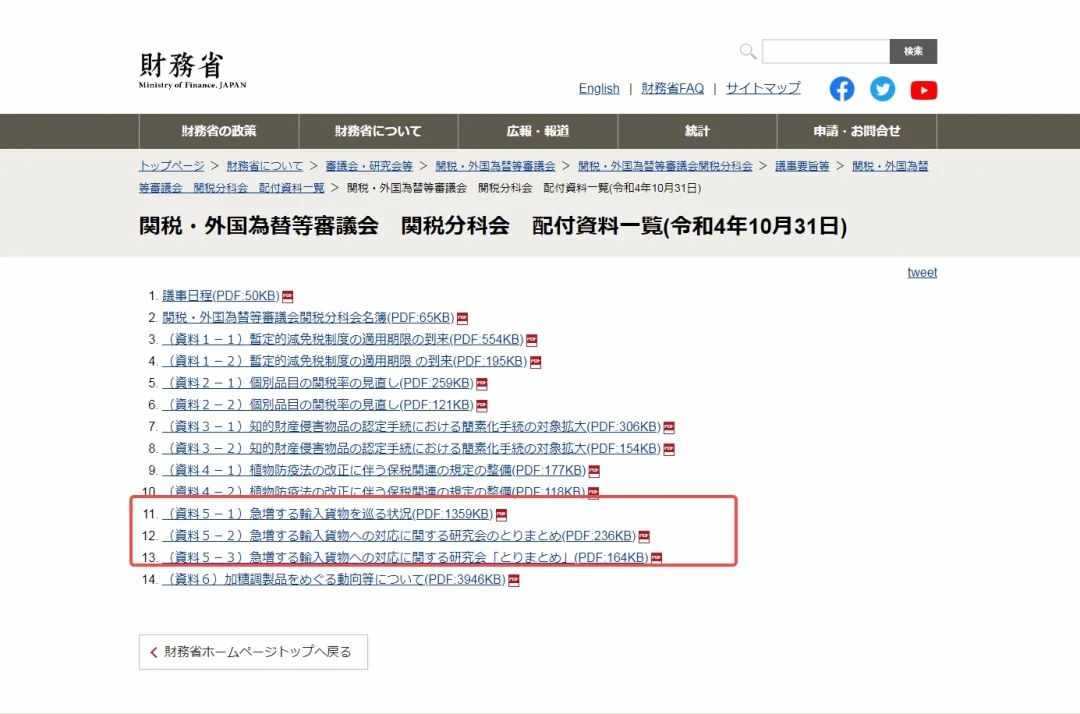Go to トップページ in breadcrumb
Screen dimensions: 1080x714
click(172, 166)
